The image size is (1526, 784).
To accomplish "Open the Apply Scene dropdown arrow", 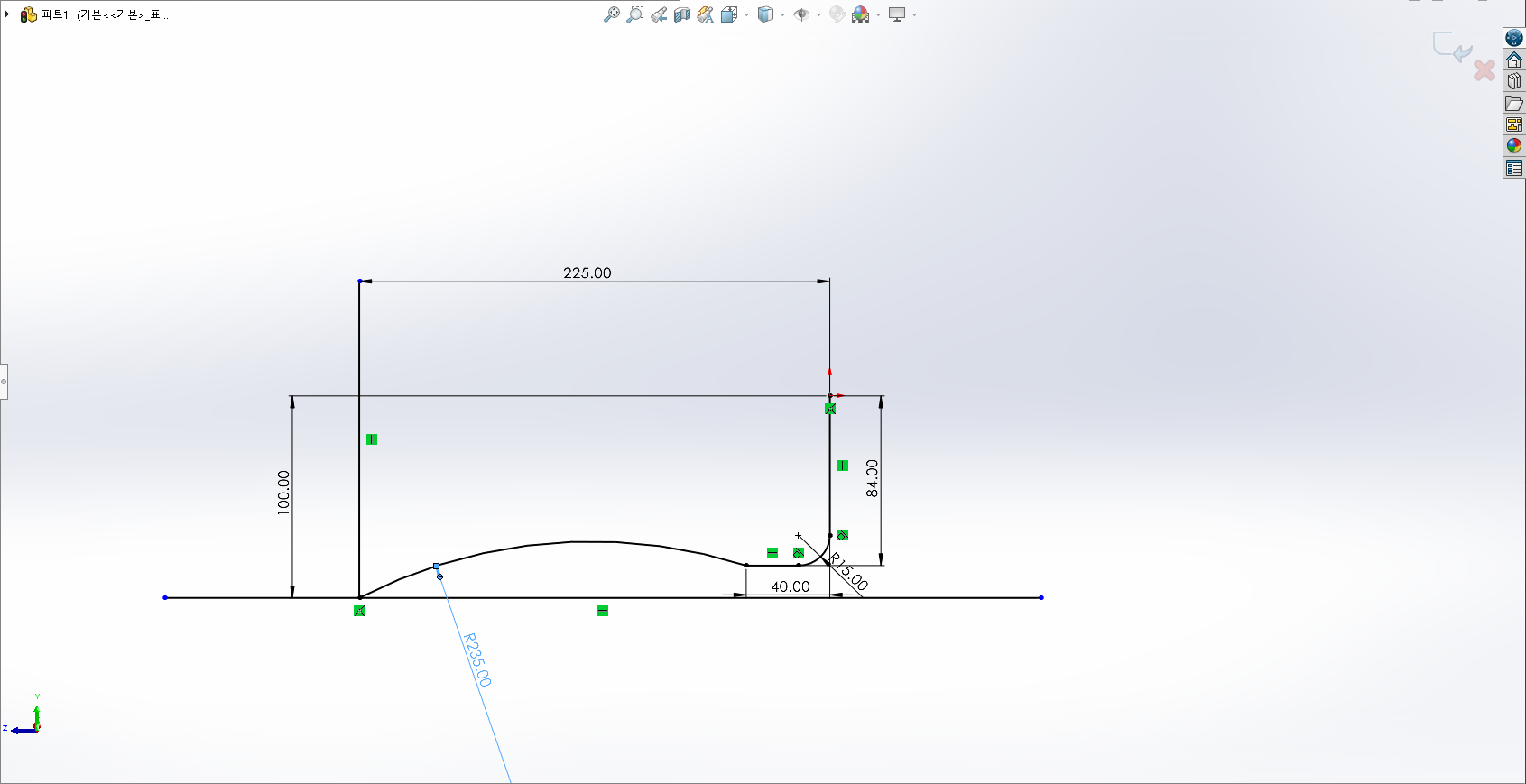I will [878, 14].
